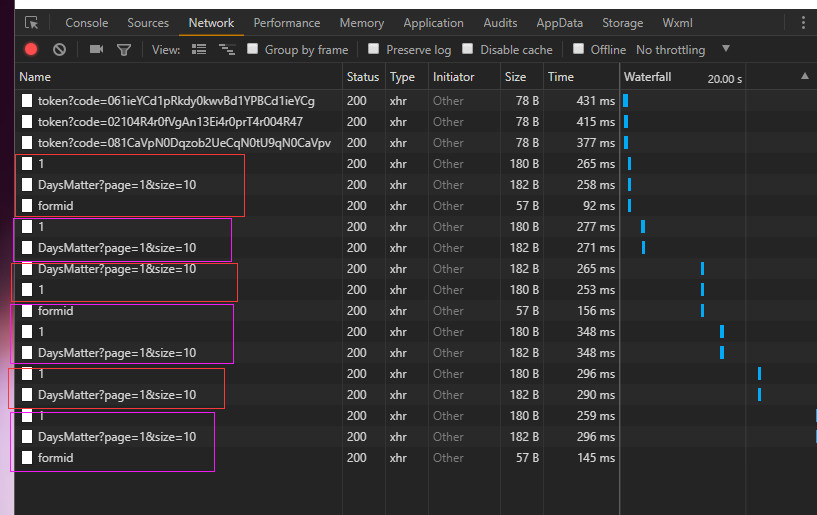Click the Waterfall column sort arrow

[x=805, y=77]
